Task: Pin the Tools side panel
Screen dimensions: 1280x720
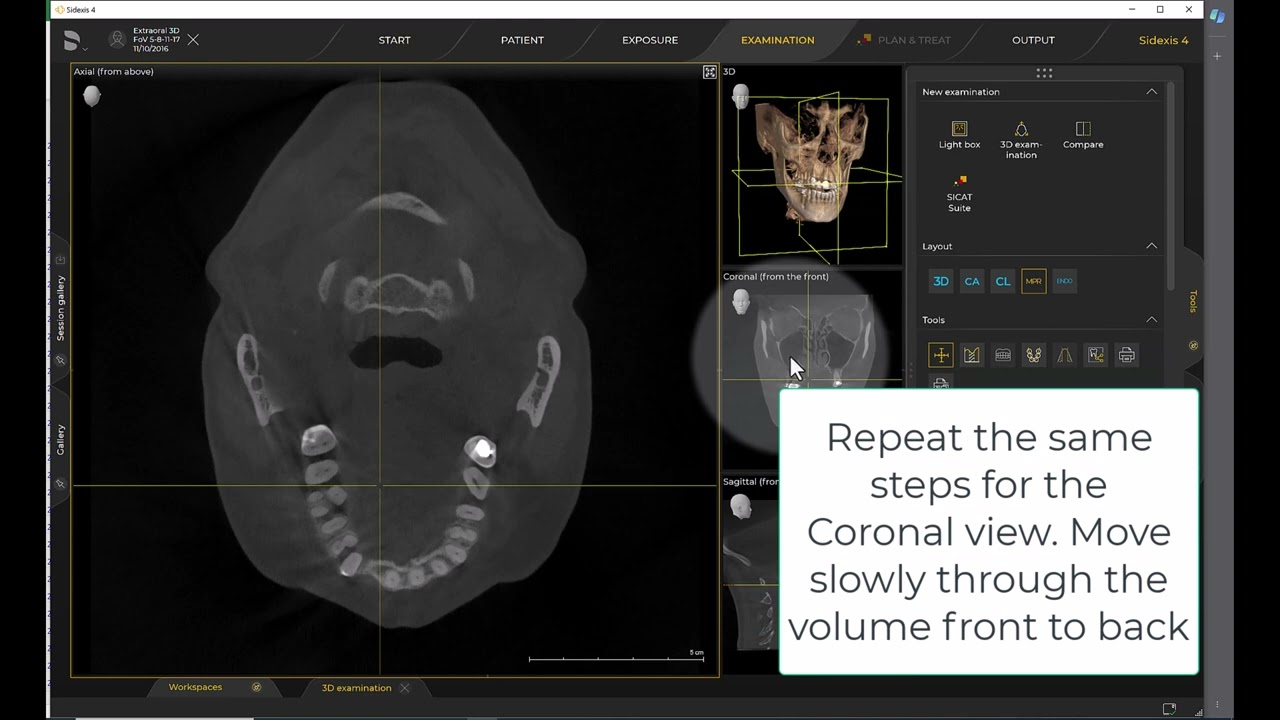Action: point(1192,345)
